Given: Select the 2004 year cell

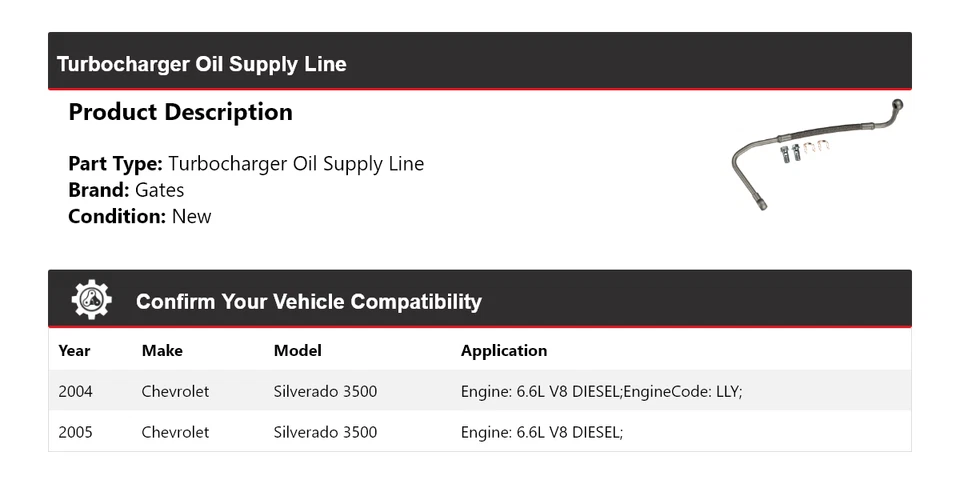Looking at the screenshot, I should tap(75, 391).
